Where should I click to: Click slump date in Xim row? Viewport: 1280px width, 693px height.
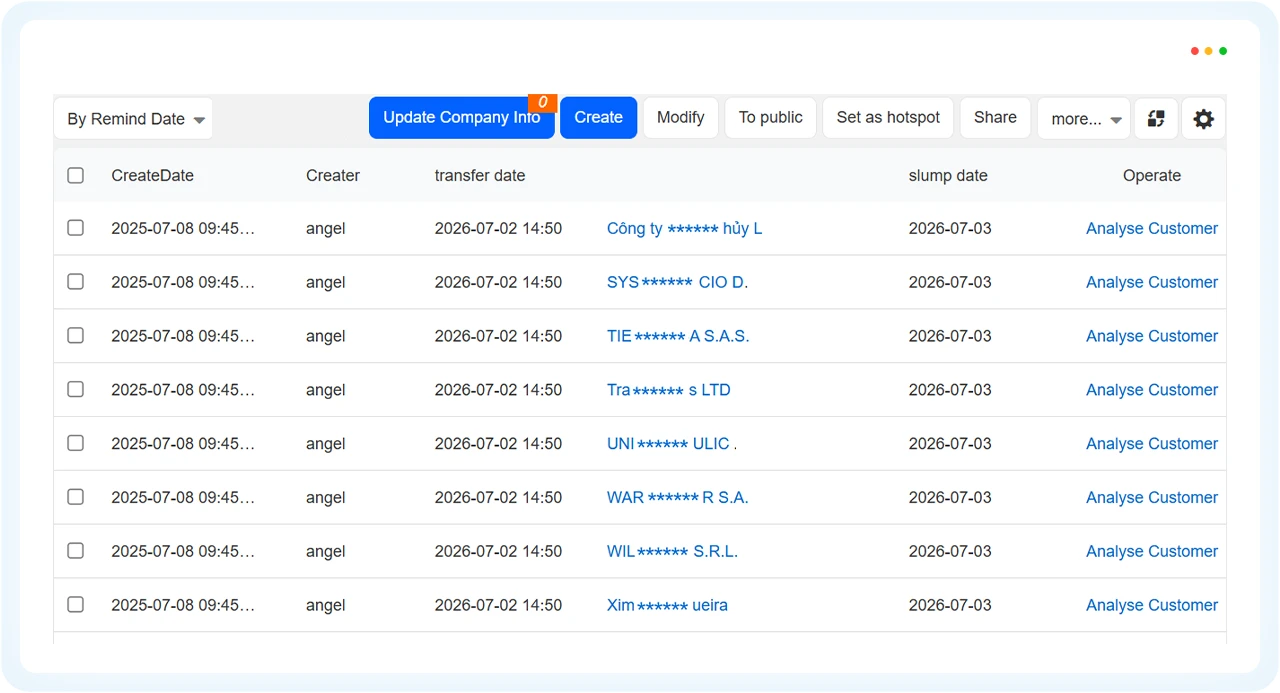[x=950, y=605]
